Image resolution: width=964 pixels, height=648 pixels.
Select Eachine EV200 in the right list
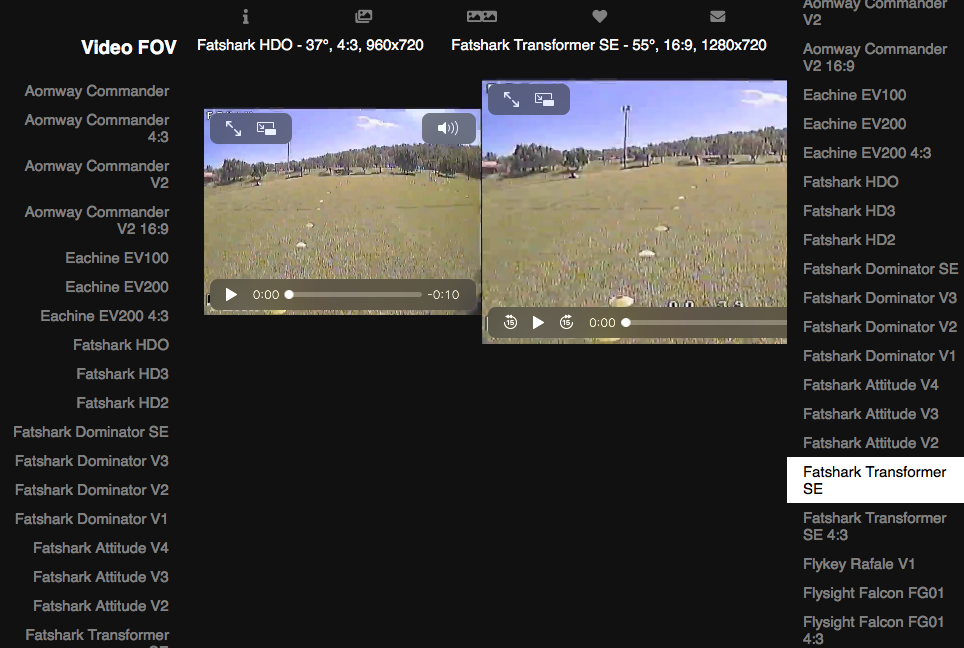coord(855,124)
